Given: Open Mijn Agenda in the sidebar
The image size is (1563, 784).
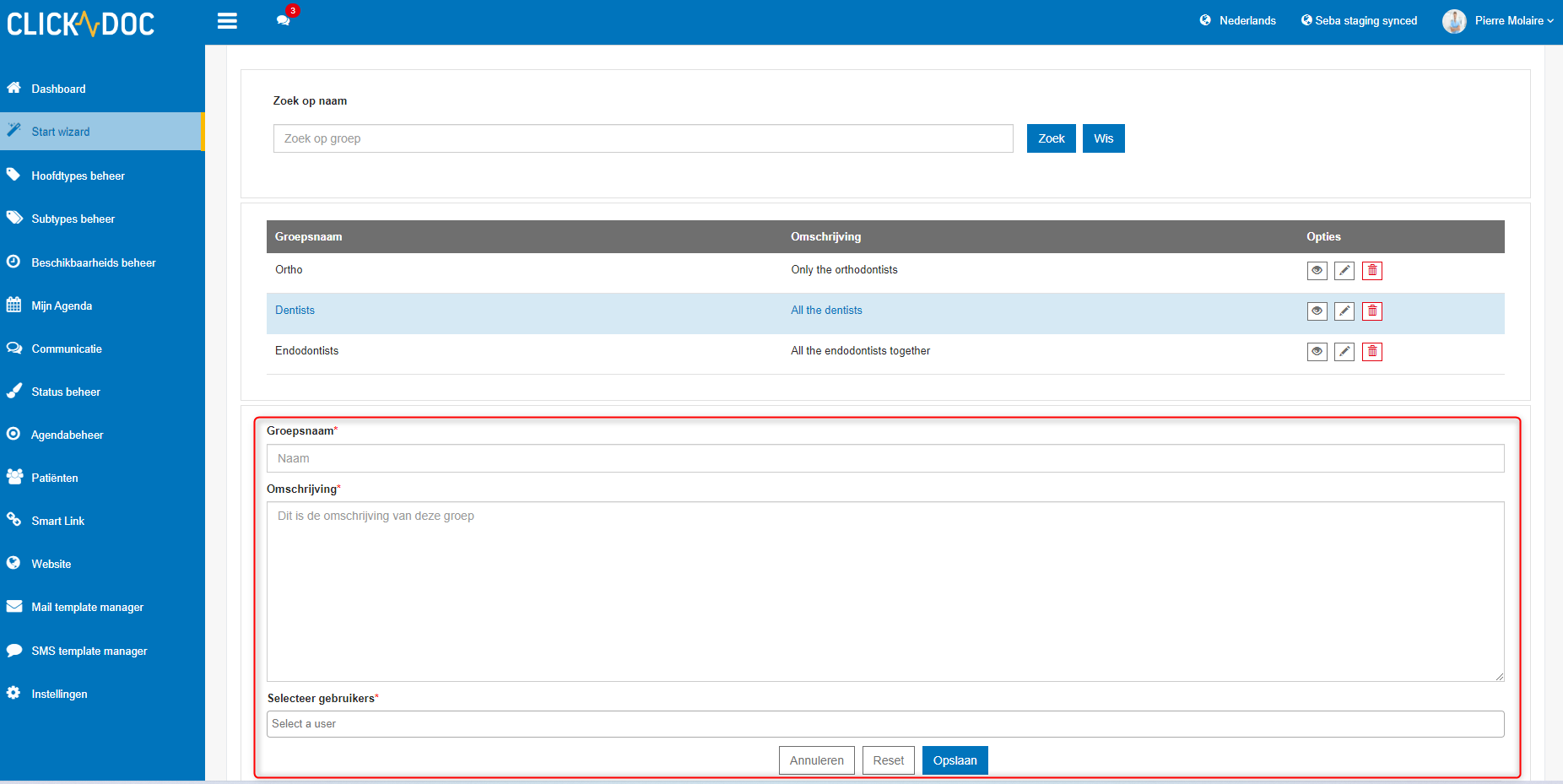Looking at the screenshot, I should click(x=62, y=305).
